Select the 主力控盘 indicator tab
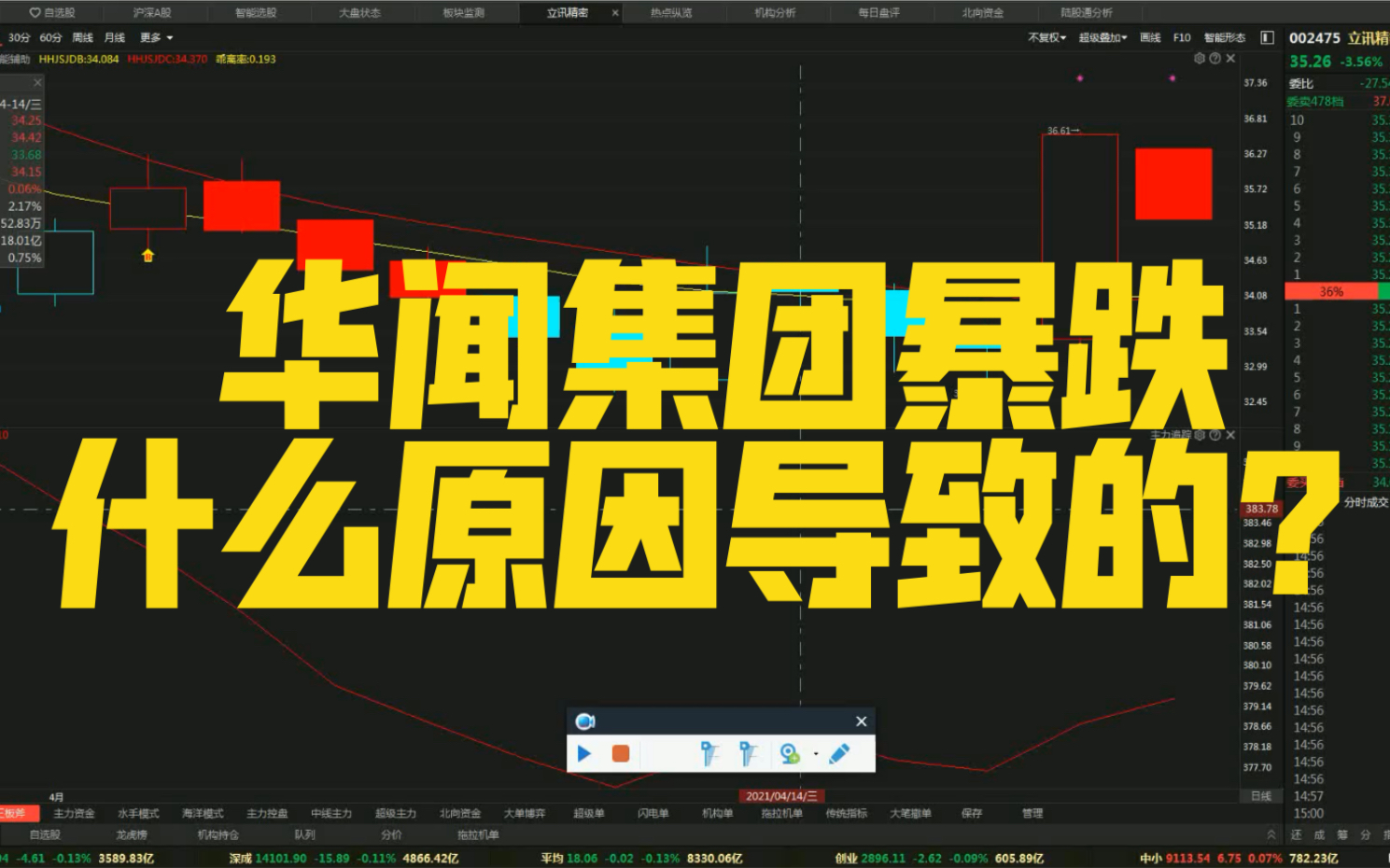Screen dimensions: 1390x868 tap(267, 813)
